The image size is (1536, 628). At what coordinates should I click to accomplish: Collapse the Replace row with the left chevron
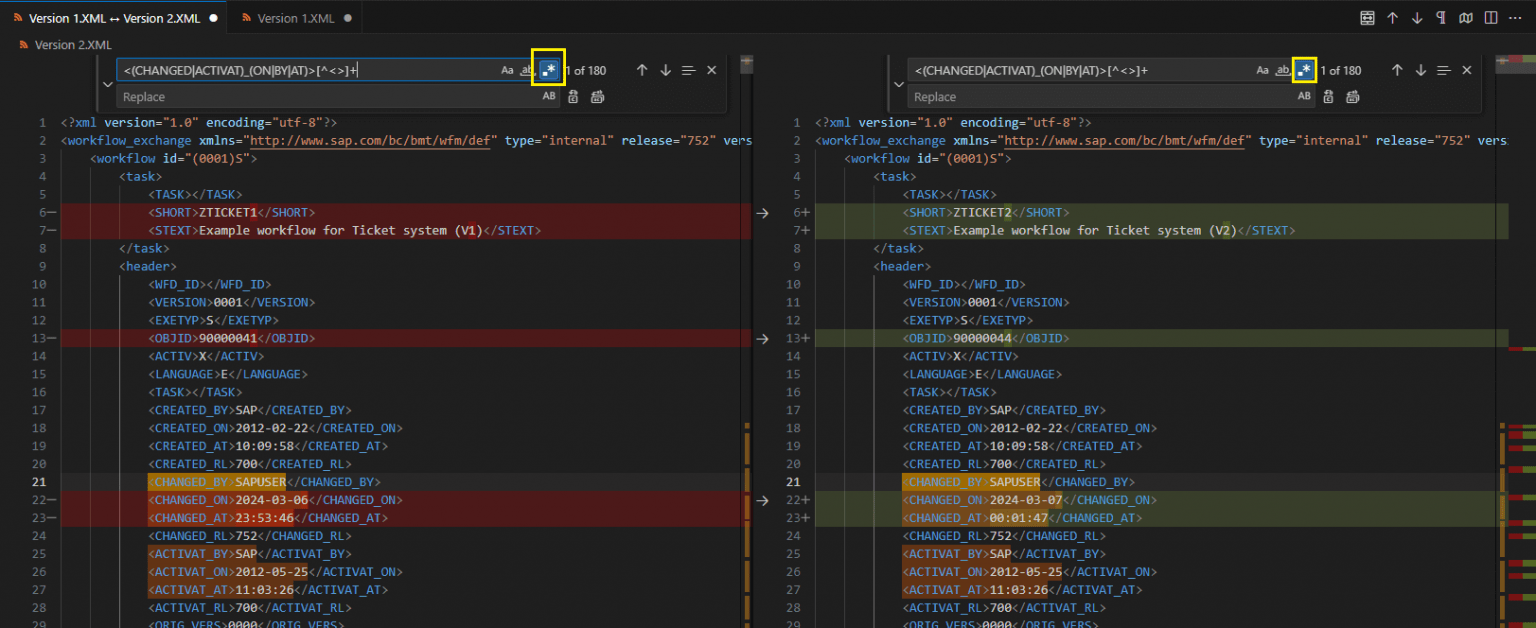[x=108, y=83]
